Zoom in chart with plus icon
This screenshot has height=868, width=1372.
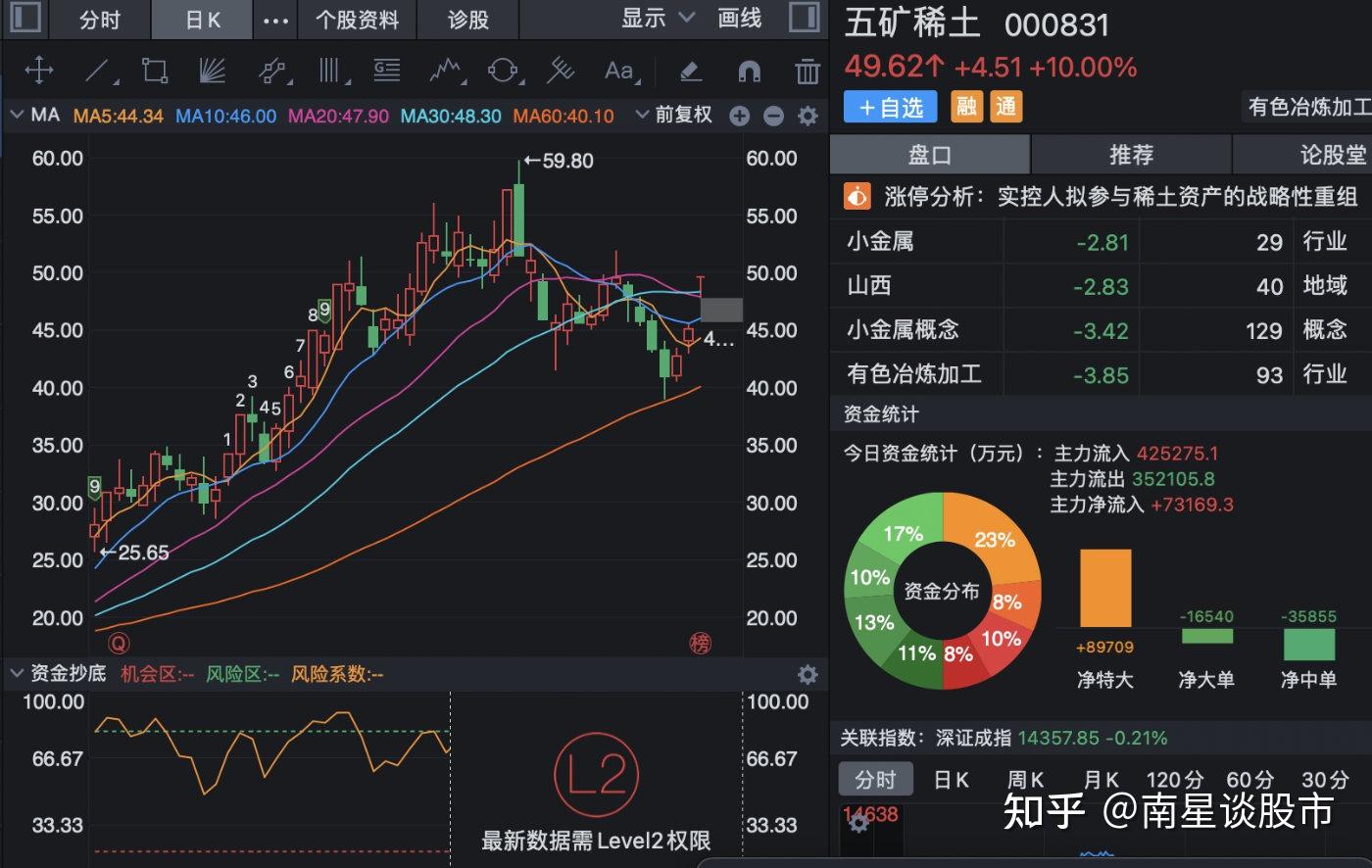[740, 117]
